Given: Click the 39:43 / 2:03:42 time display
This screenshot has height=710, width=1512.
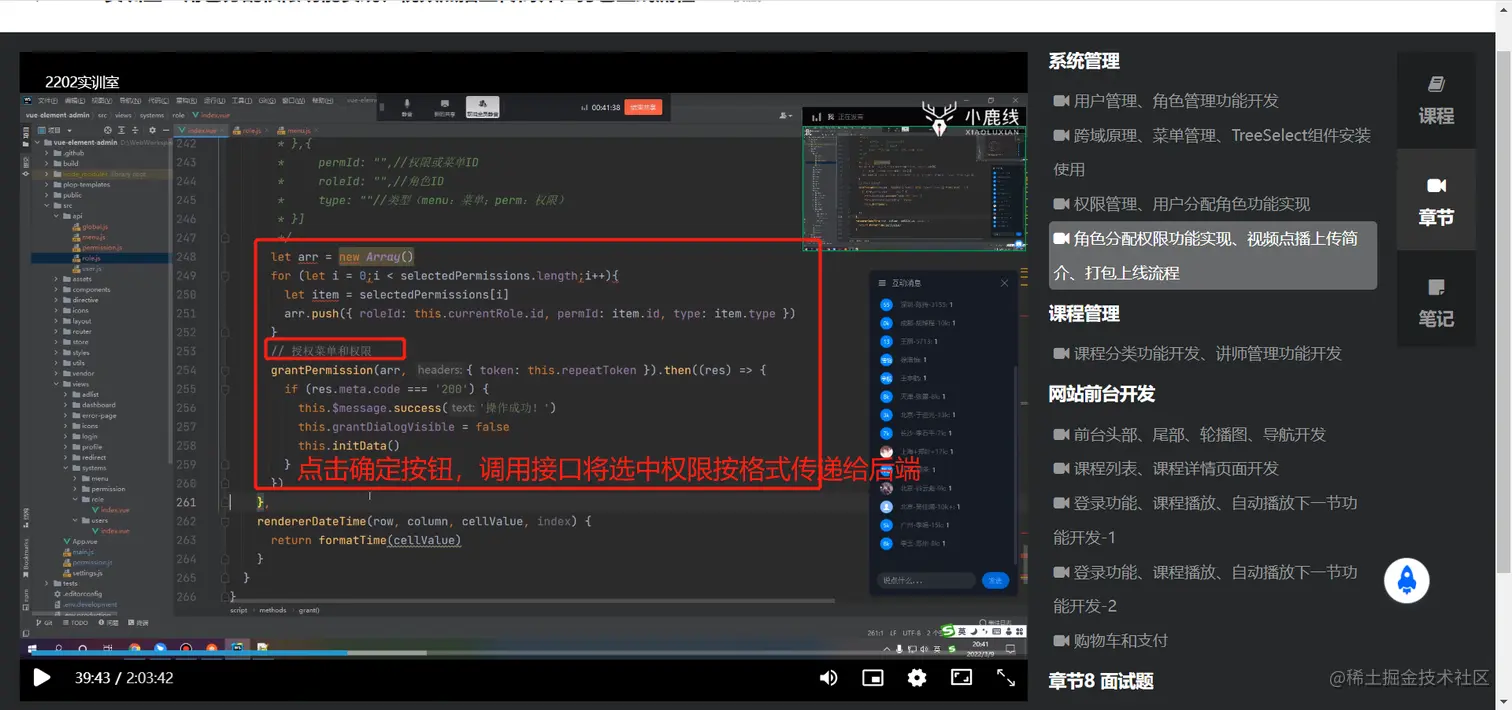Looking at the screenshot, I should [124, 678].
